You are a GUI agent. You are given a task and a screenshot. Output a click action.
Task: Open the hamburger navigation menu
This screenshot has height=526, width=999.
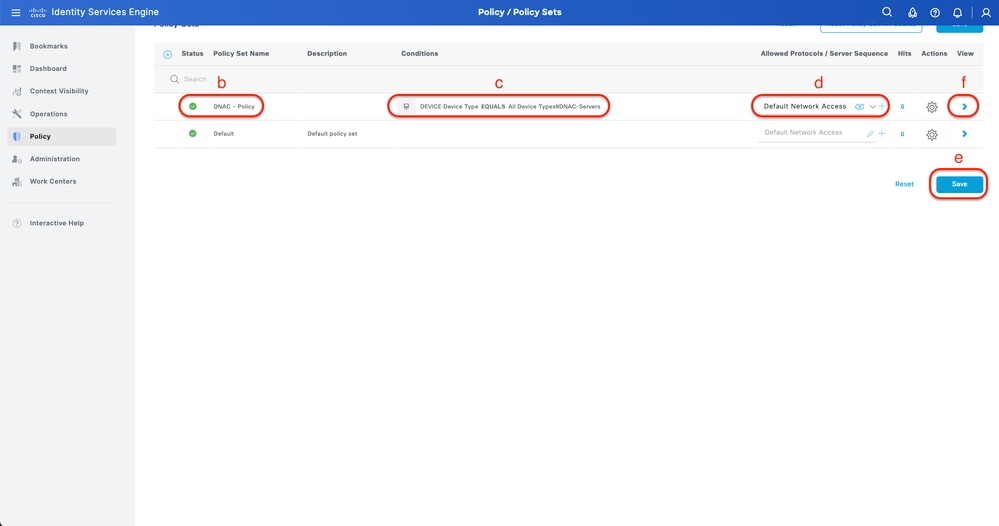click(15, 12)
